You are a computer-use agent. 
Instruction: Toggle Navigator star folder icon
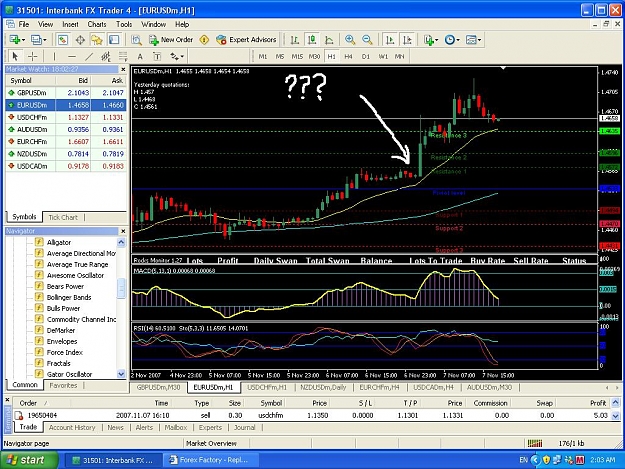[97, 40]
